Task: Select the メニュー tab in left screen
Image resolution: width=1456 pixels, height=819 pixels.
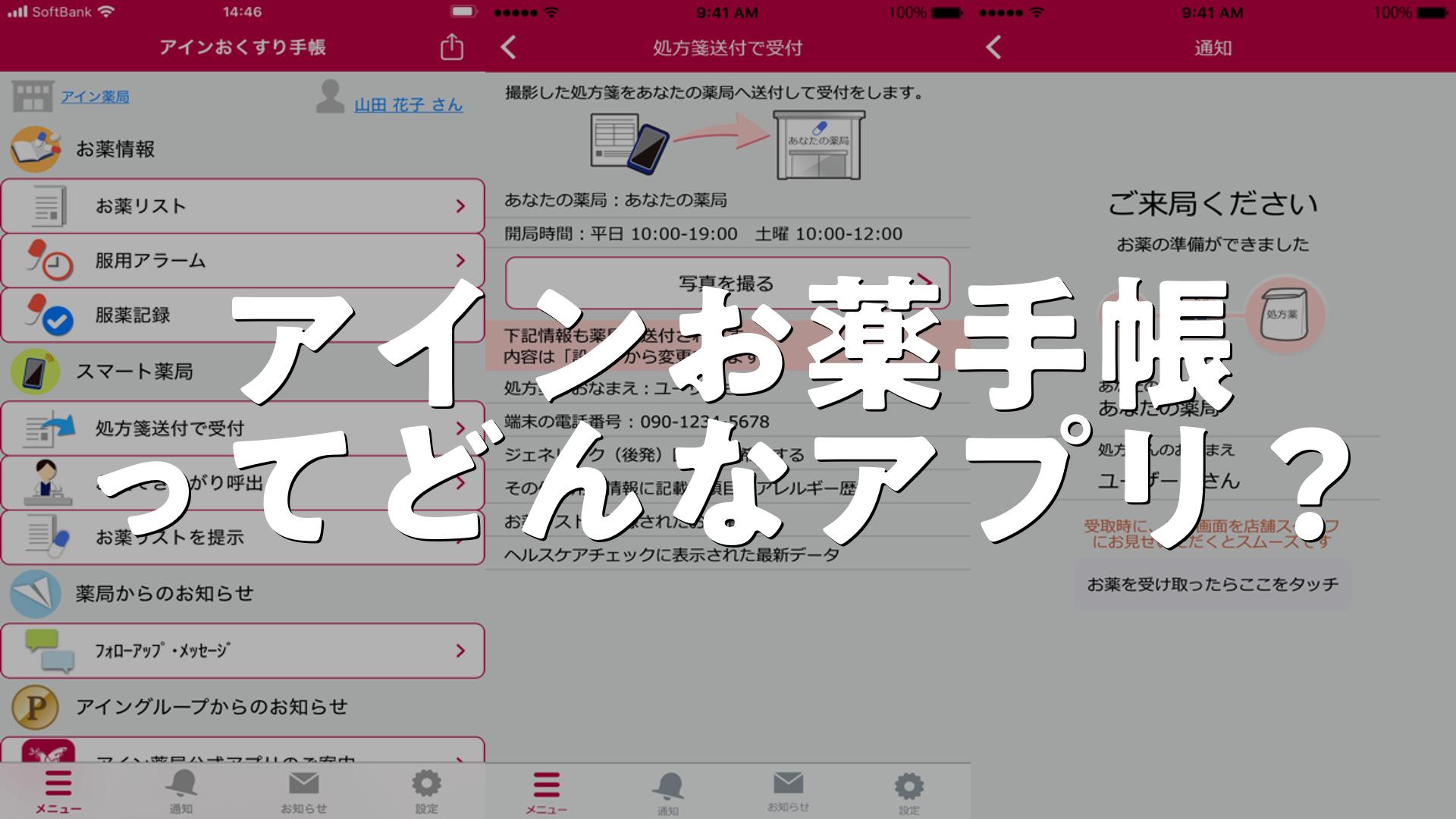Action: [x=58, y=792]
